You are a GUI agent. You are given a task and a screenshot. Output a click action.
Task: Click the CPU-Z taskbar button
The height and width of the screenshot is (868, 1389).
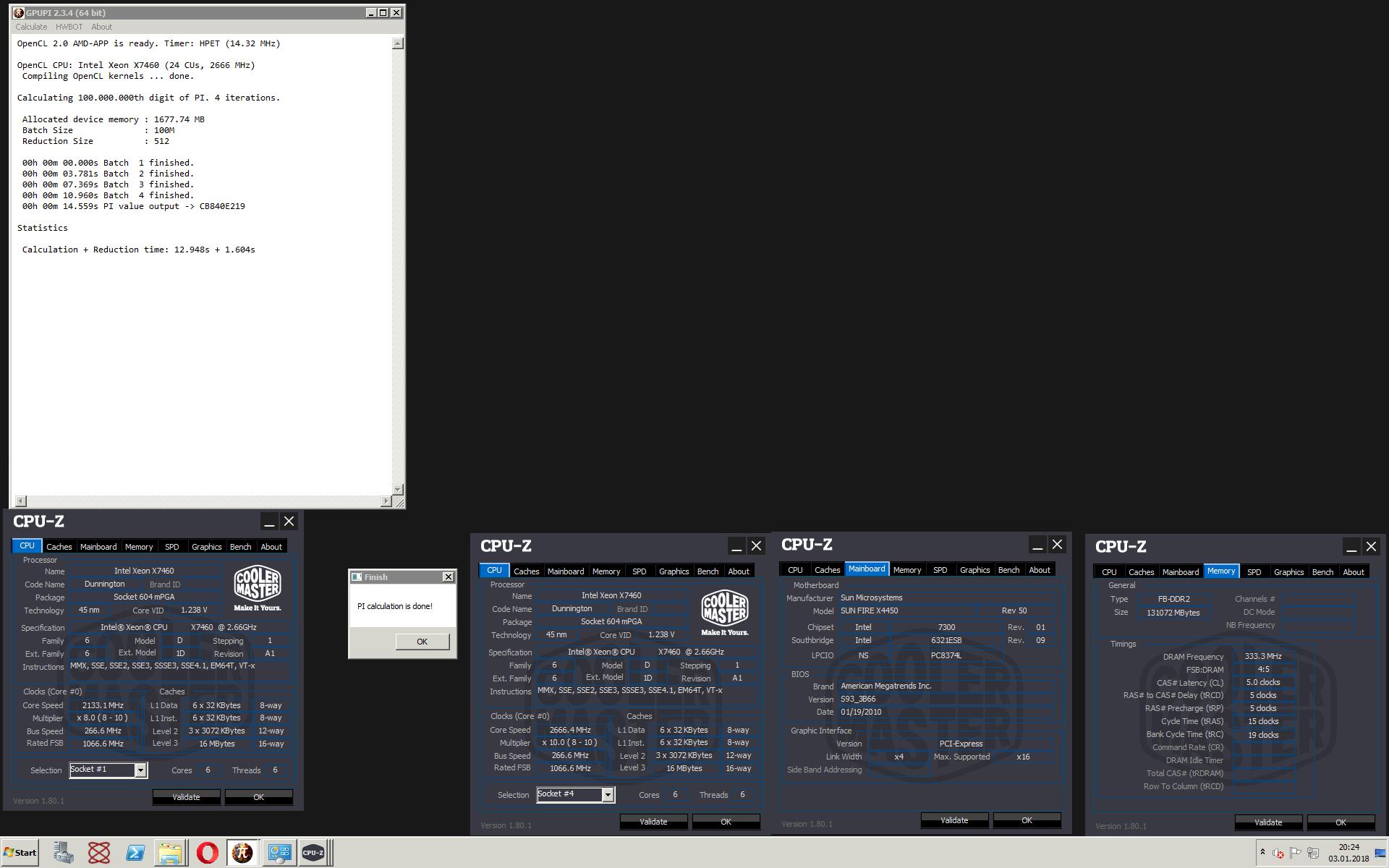[x=314, y=853]
